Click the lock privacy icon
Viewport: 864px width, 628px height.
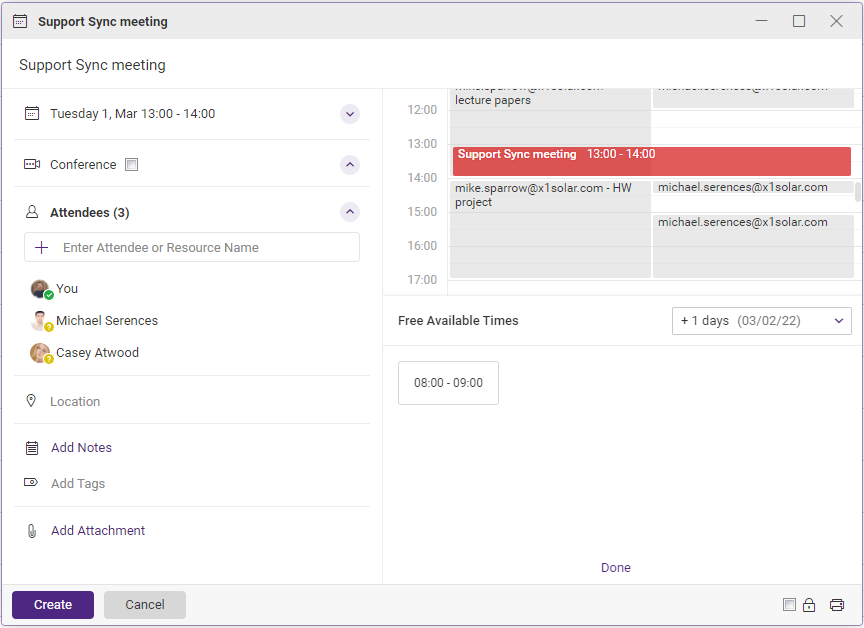[809, 605]
